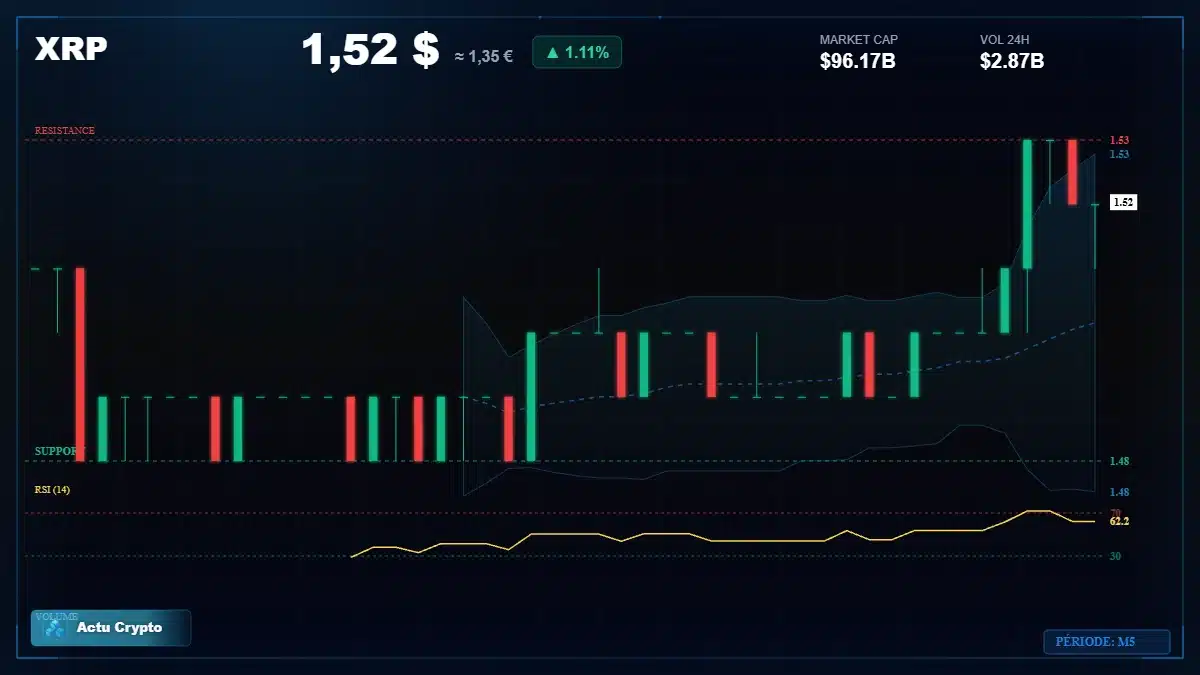
Task: Click the ≈ 1,35 € conversion text
Action: pyautogui.click(x=484, y=56)
